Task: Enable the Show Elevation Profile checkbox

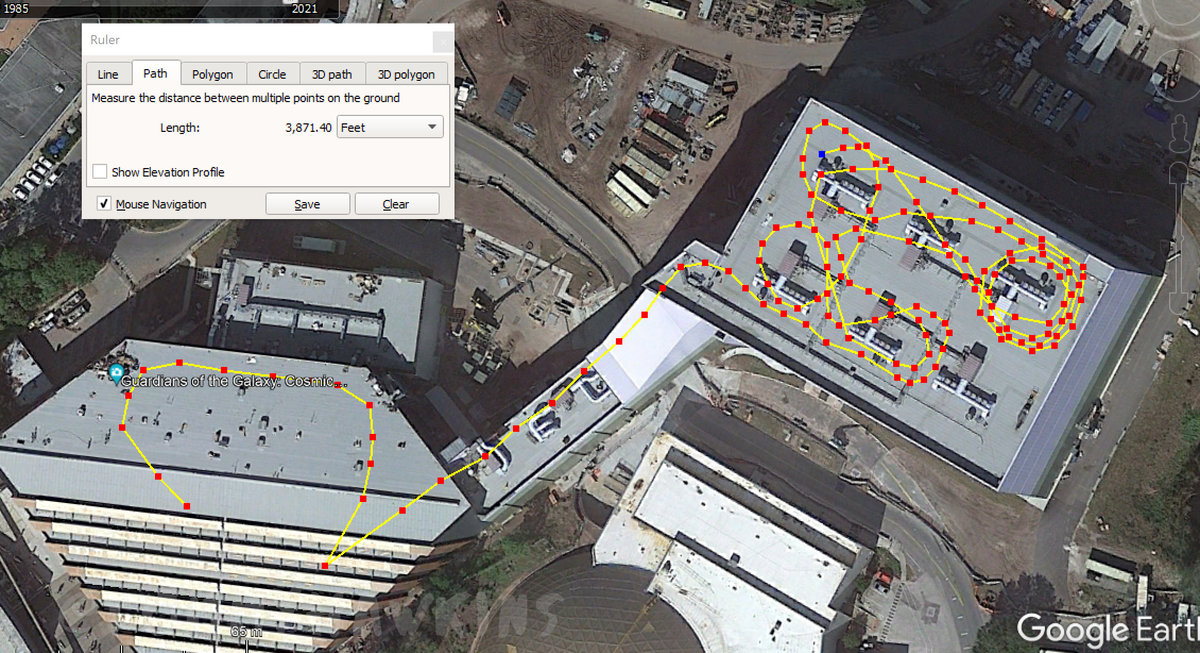Action: 100,172
